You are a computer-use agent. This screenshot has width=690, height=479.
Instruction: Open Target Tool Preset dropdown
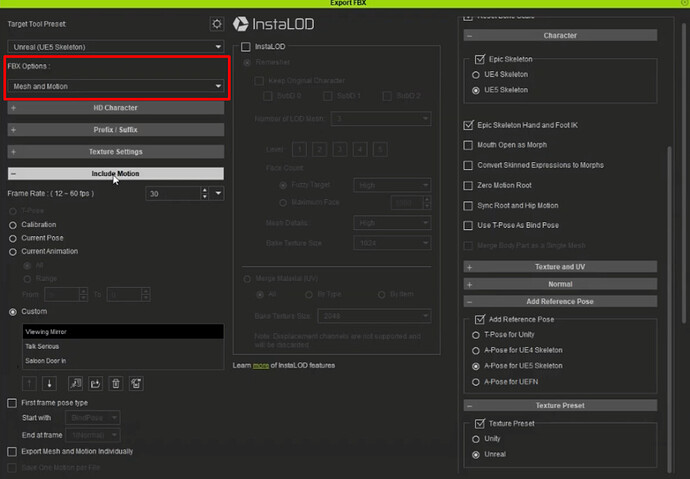pyautogui.click(x=115, y=47)
